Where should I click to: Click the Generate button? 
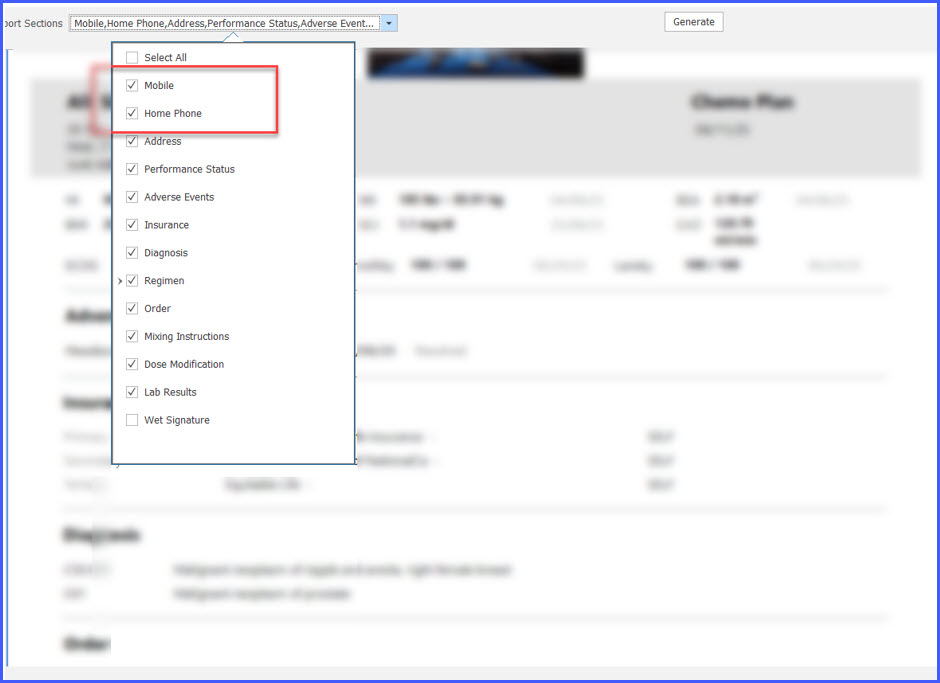pyautogui.click(x=694, y=22)
